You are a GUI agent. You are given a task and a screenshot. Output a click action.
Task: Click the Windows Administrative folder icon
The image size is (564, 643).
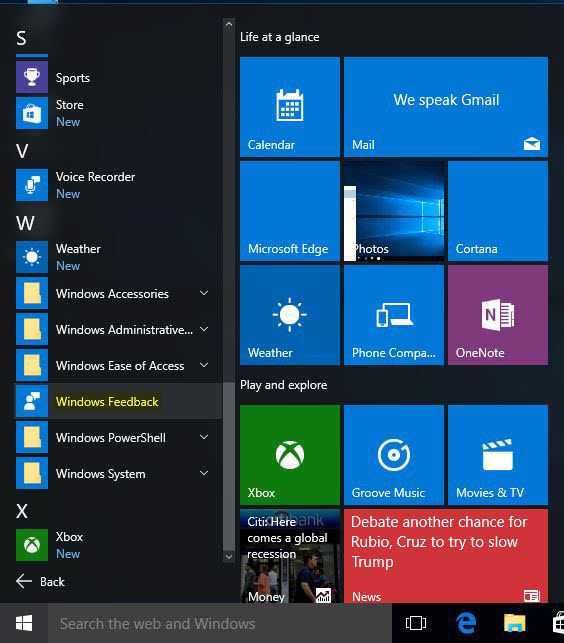[x=32, y=329]
